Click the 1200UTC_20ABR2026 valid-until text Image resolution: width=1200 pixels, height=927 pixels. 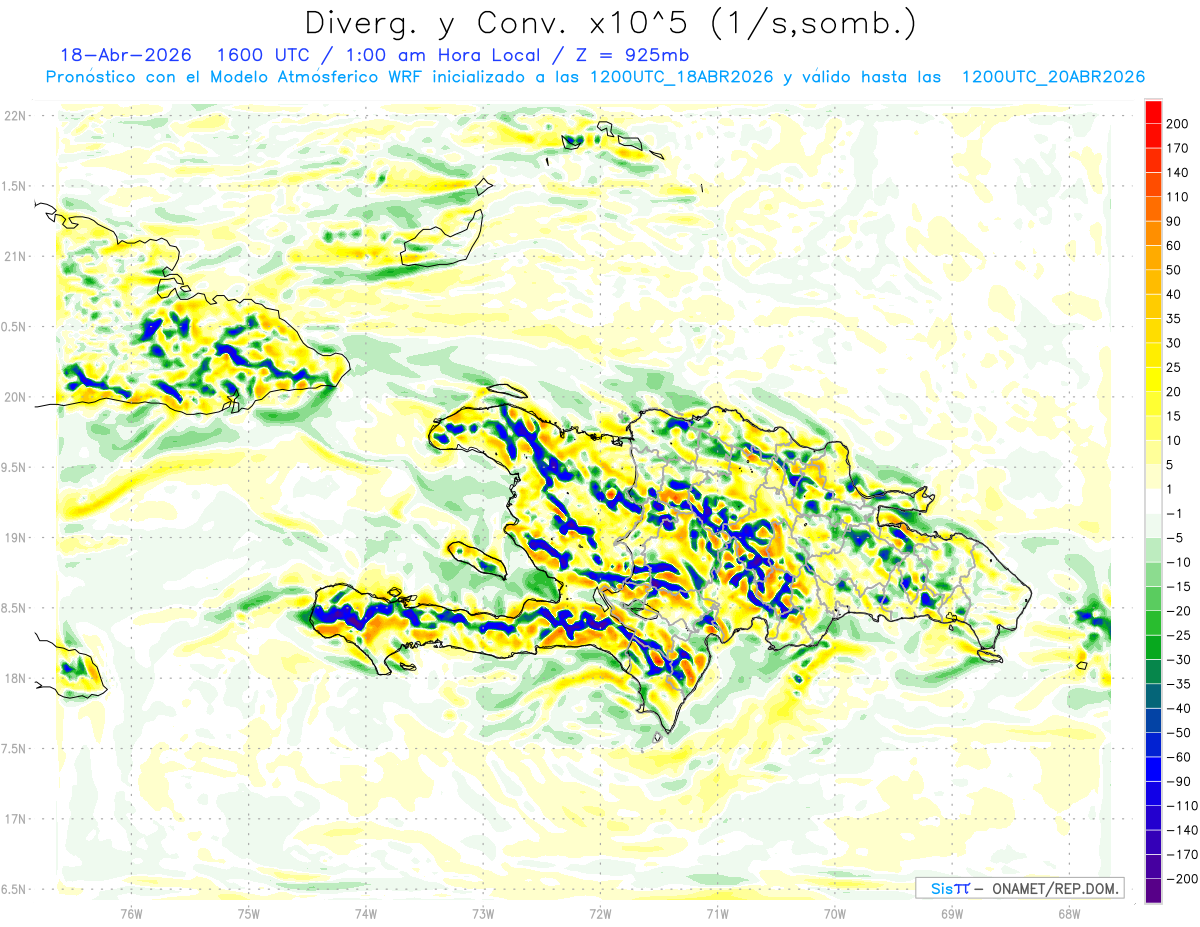[x=1053, y=77]
